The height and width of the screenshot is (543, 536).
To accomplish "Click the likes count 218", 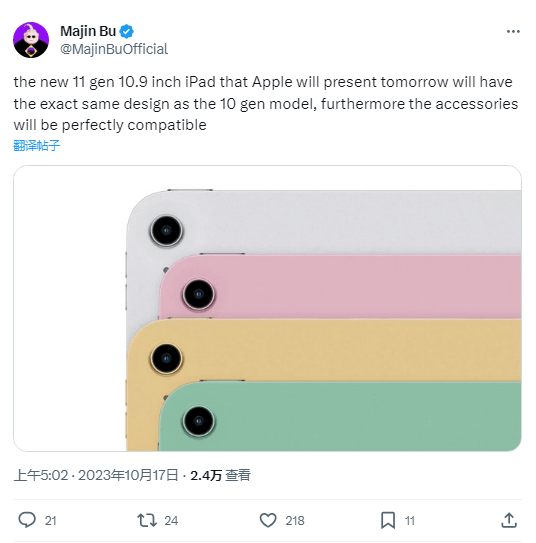I will [295, 520].
